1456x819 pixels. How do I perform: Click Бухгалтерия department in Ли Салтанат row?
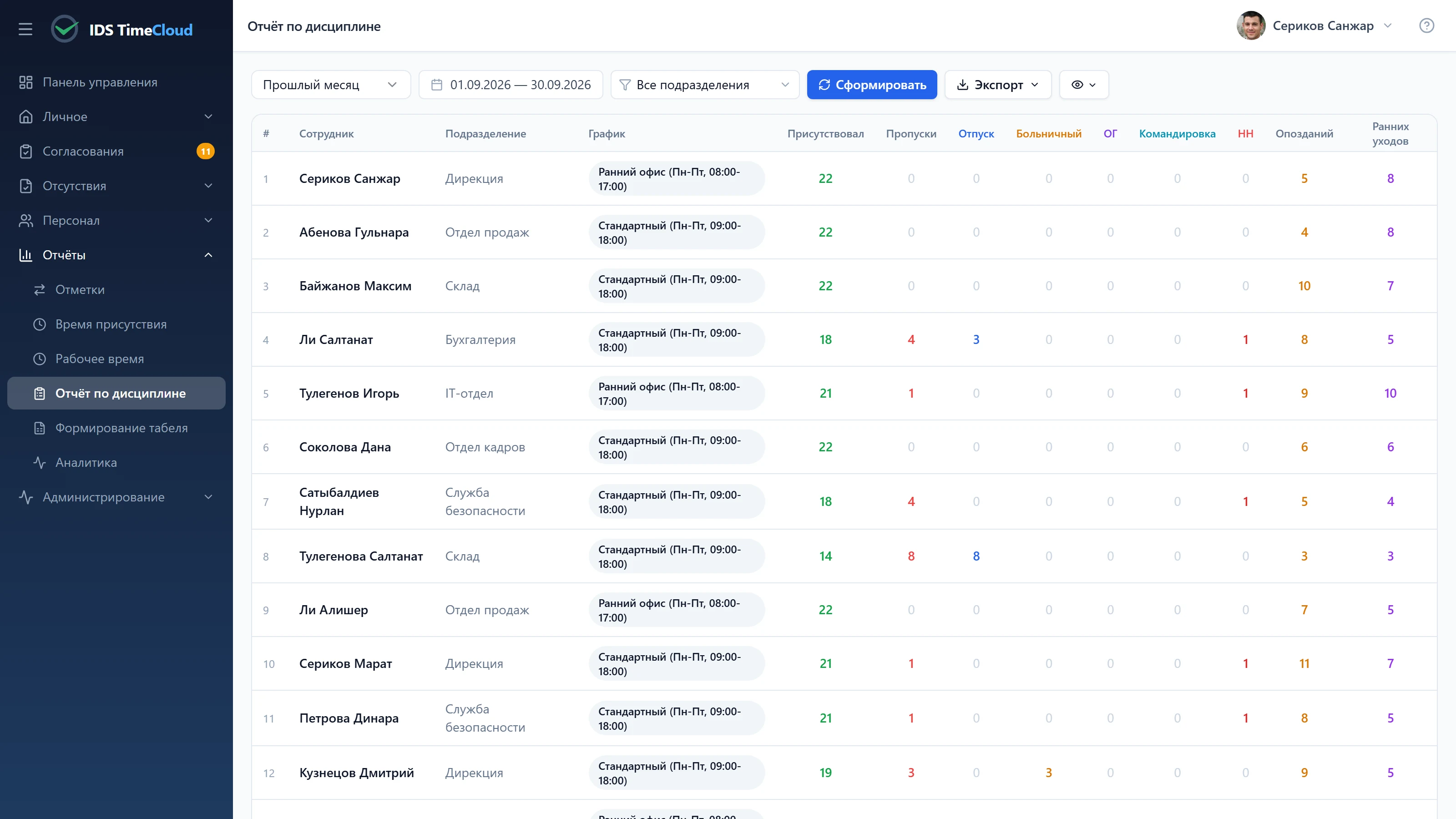(x=480, y=340)
